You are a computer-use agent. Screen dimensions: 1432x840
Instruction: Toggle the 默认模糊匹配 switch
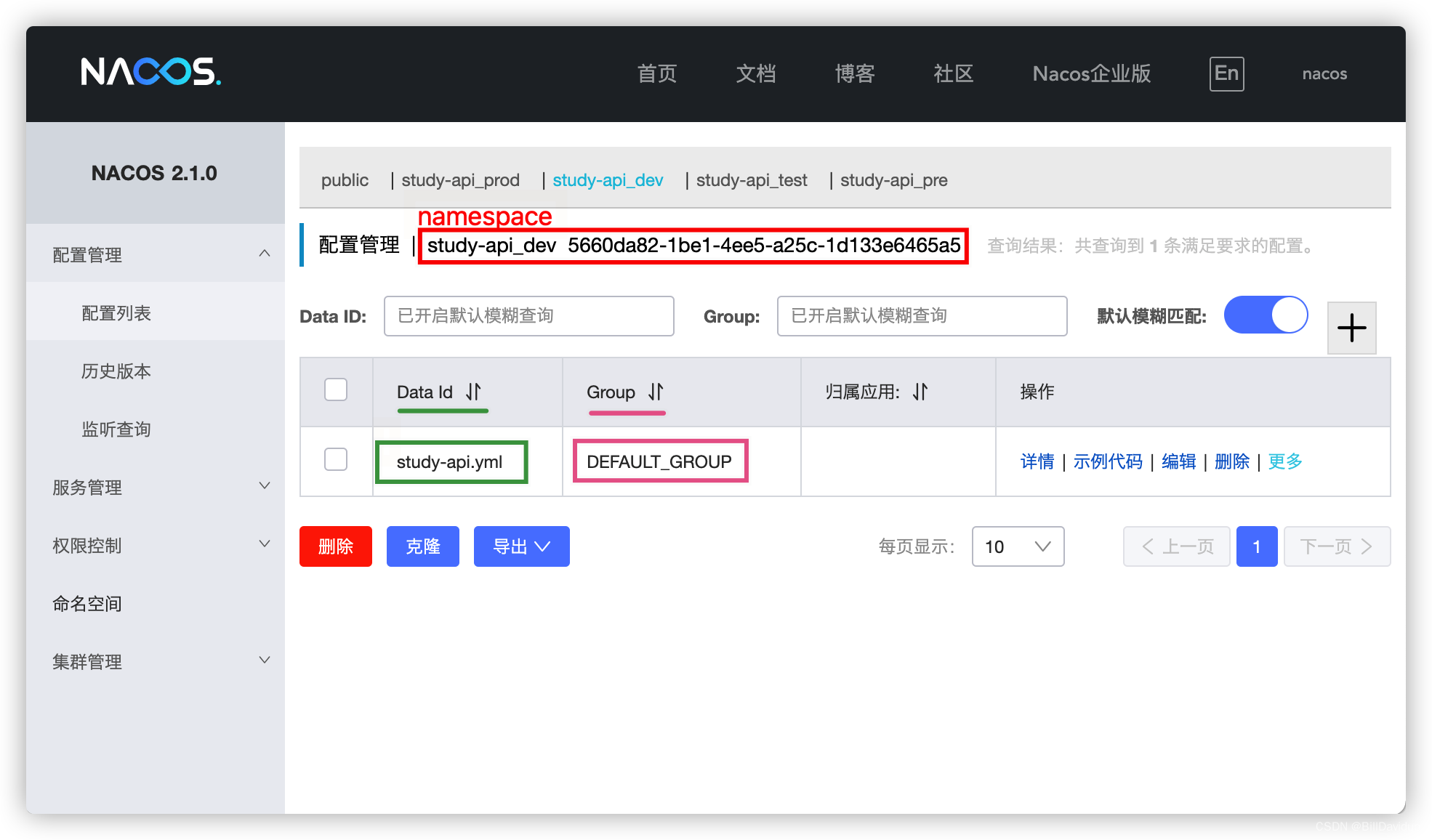tap(1266, 315)
